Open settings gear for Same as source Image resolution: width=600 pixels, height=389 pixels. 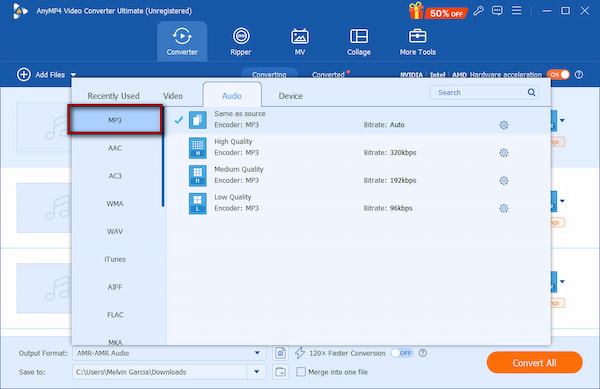tap(504, 125)
